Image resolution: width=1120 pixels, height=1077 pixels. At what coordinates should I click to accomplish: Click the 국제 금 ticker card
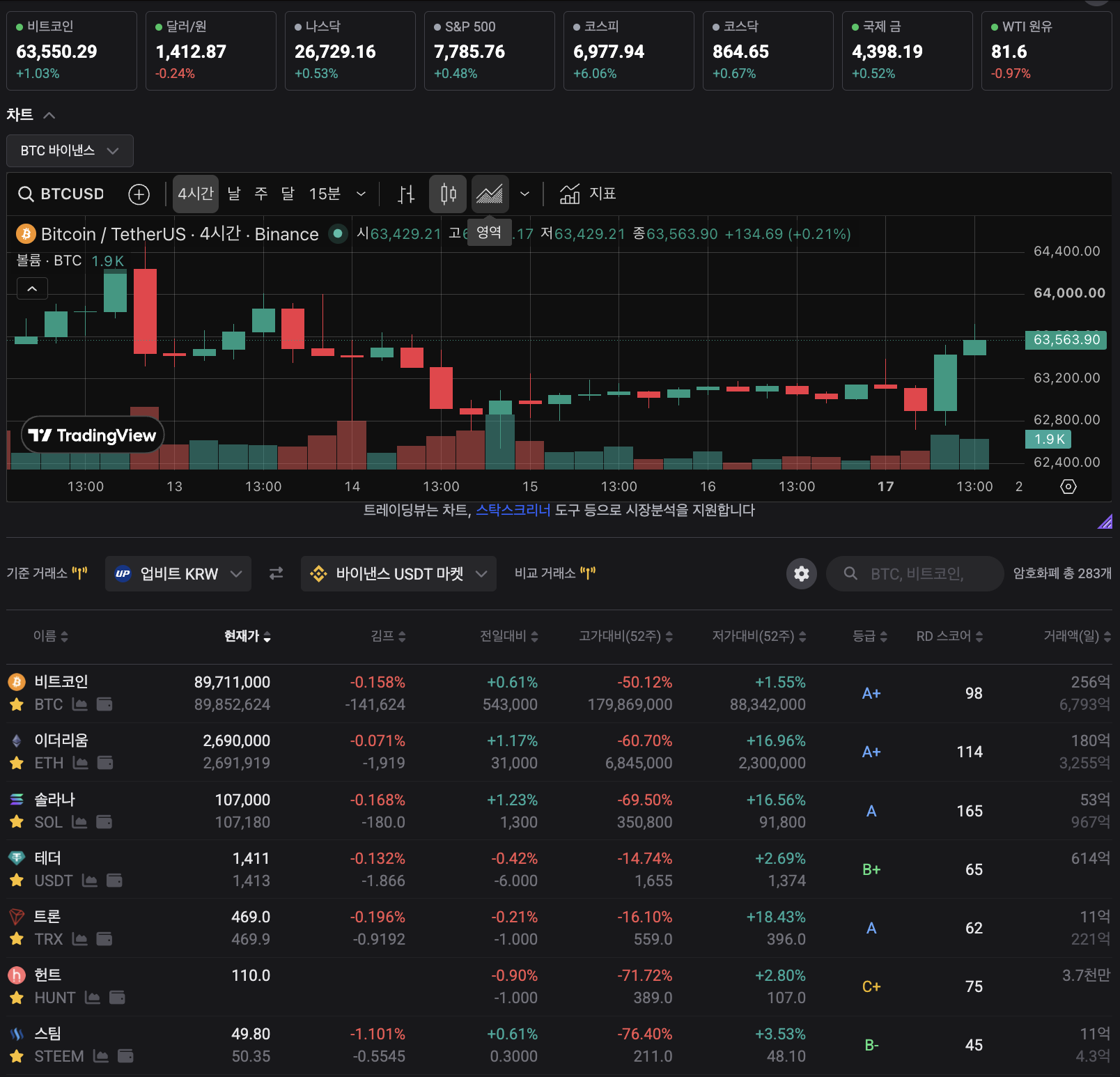[908, 51]
